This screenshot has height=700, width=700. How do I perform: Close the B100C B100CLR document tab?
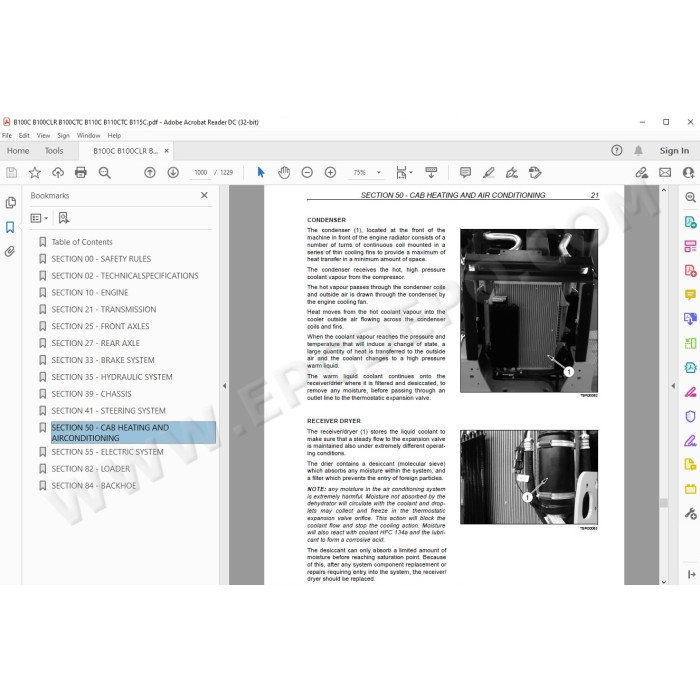point(167,151)
